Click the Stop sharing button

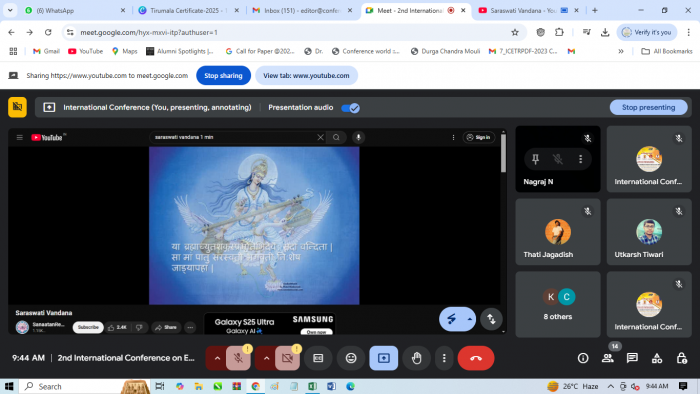[x=223, y=75]
